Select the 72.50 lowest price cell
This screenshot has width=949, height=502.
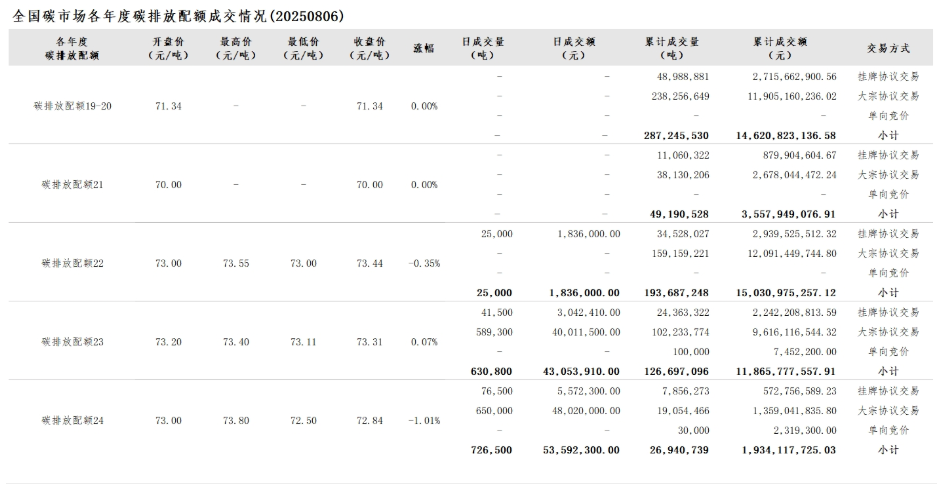coord(303,421)
